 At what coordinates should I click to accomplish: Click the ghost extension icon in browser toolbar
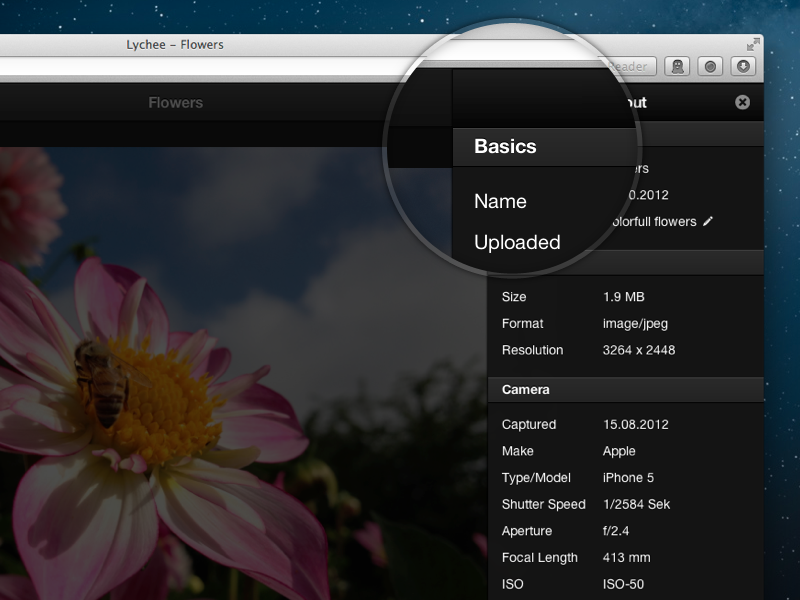pyautogui.click(x=678, y=66)
